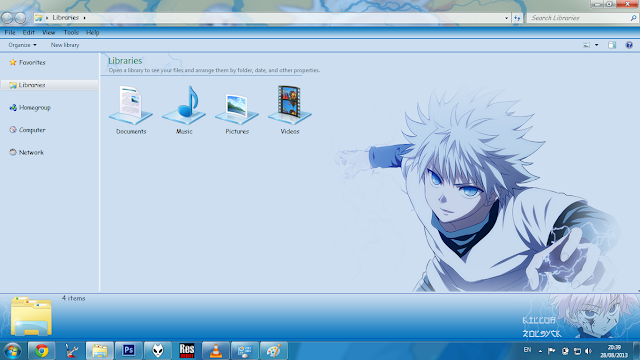Refresh the Libraries address bar
Image resolution: width=640 pixels, height=360 pixels.
(x=517, y=18)
